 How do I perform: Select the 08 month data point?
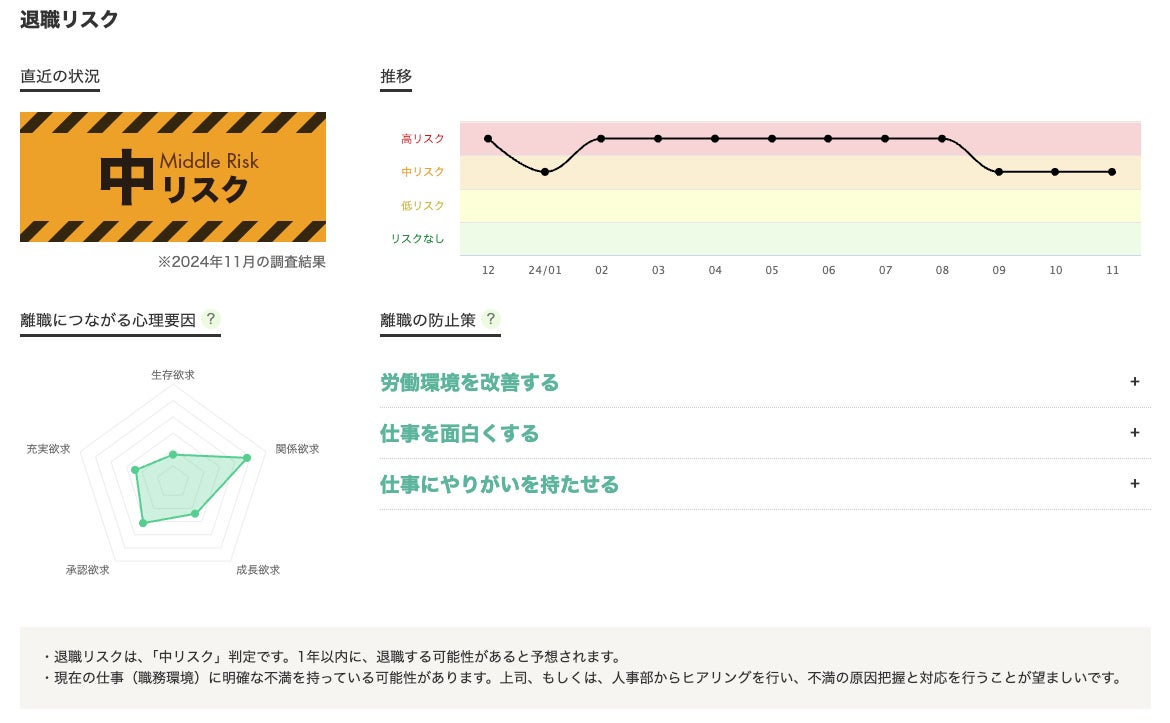click(x=942, y=139)
